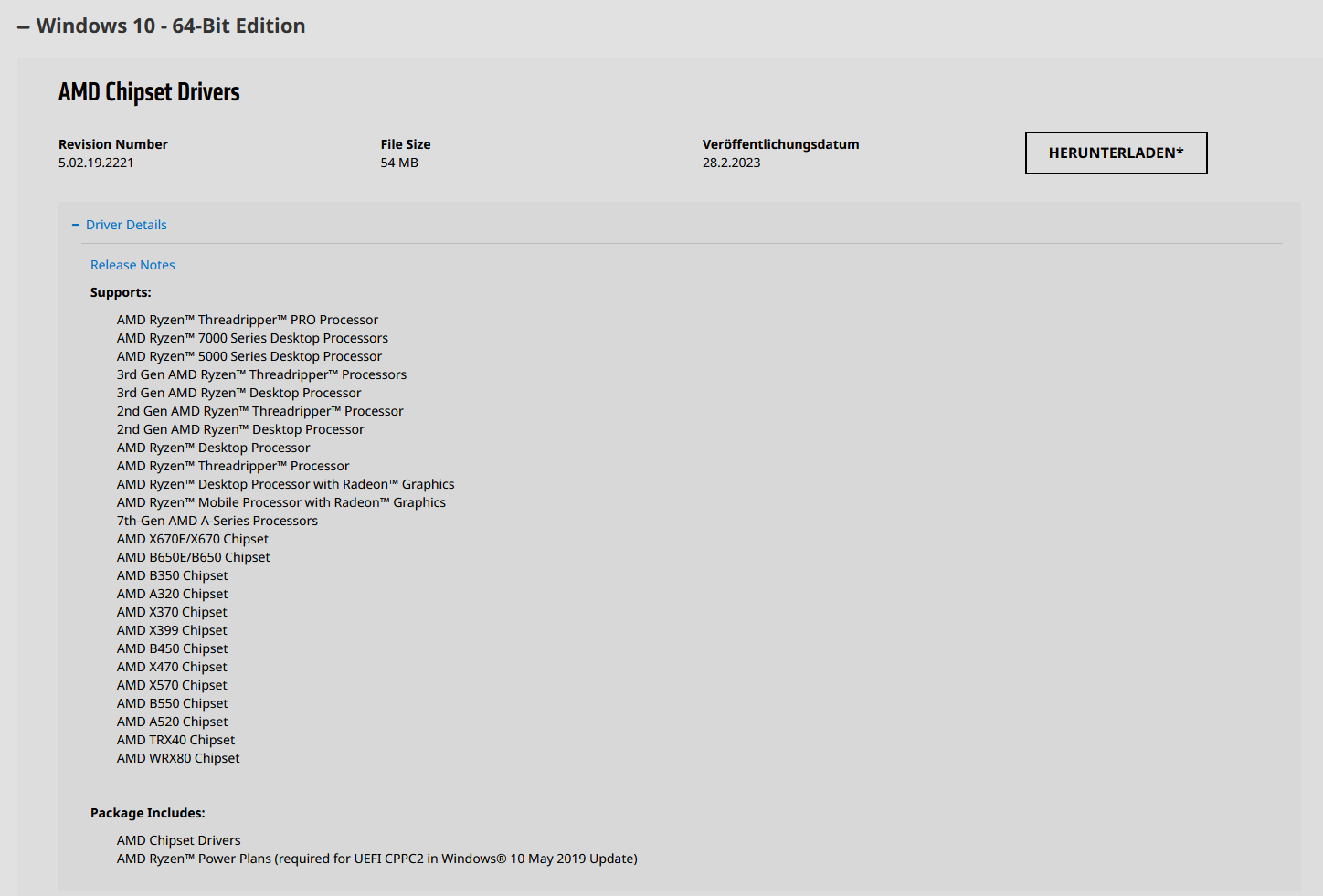
Task: Select the 54 MB file size value
Action: coord(399,163)
